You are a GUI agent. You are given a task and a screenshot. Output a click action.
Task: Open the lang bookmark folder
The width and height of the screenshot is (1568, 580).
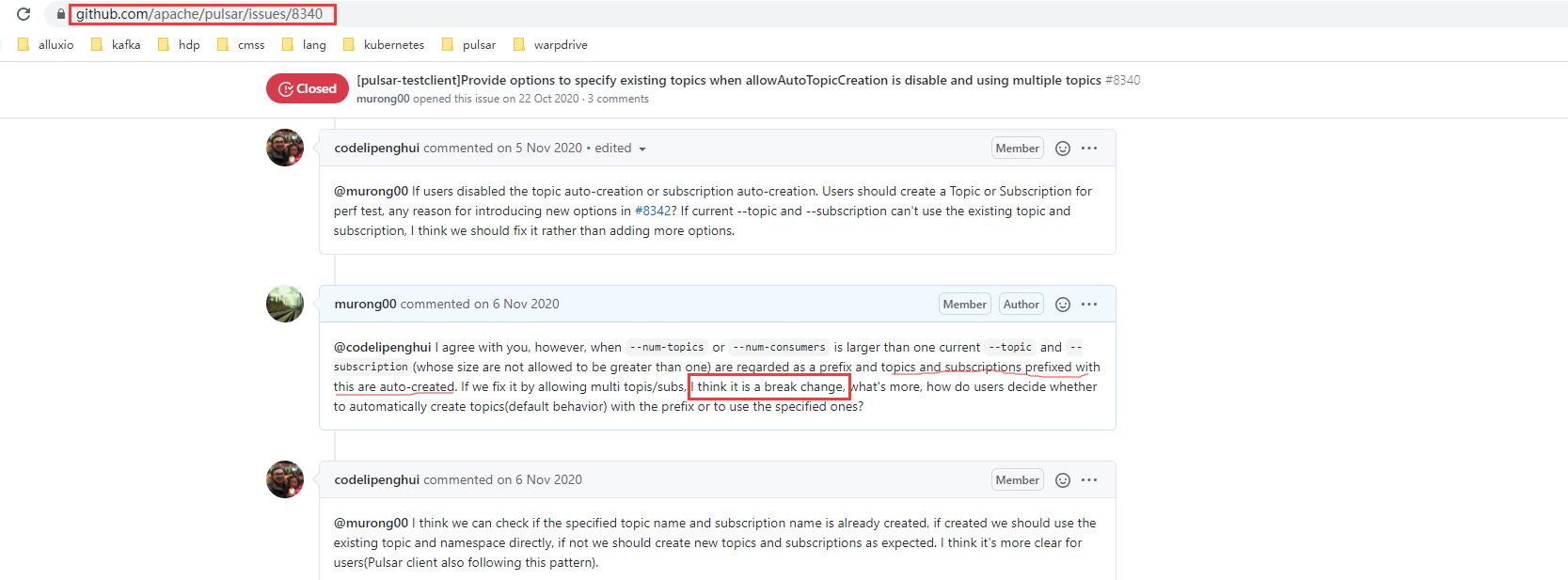(304, 44)
